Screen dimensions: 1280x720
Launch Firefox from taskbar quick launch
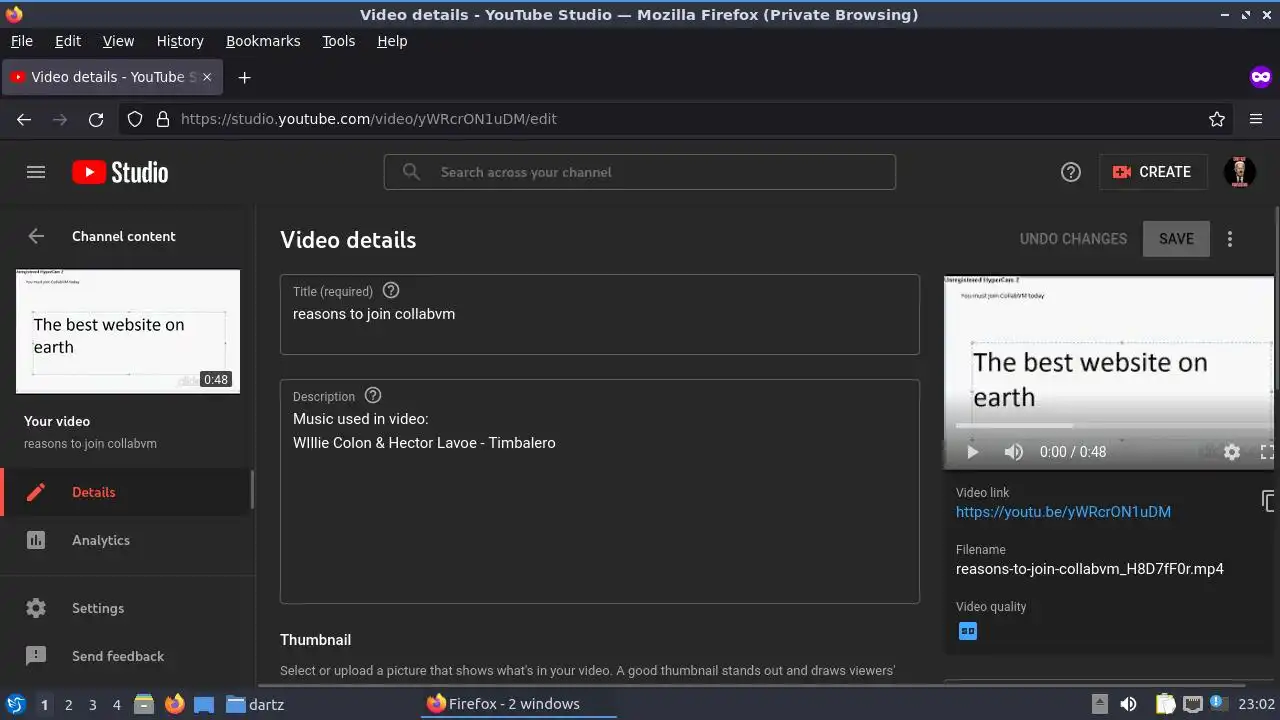[175, 704]
